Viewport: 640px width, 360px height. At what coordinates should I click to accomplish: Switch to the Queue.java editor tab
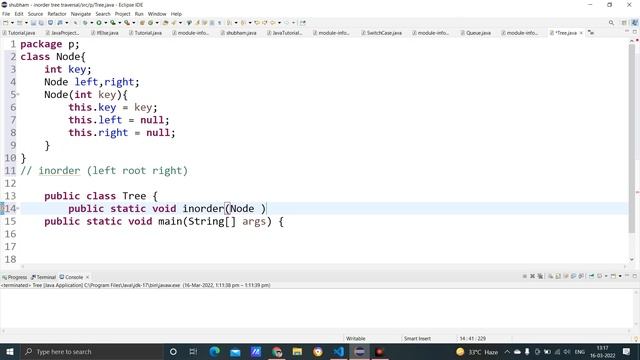[x=476, y=33]
